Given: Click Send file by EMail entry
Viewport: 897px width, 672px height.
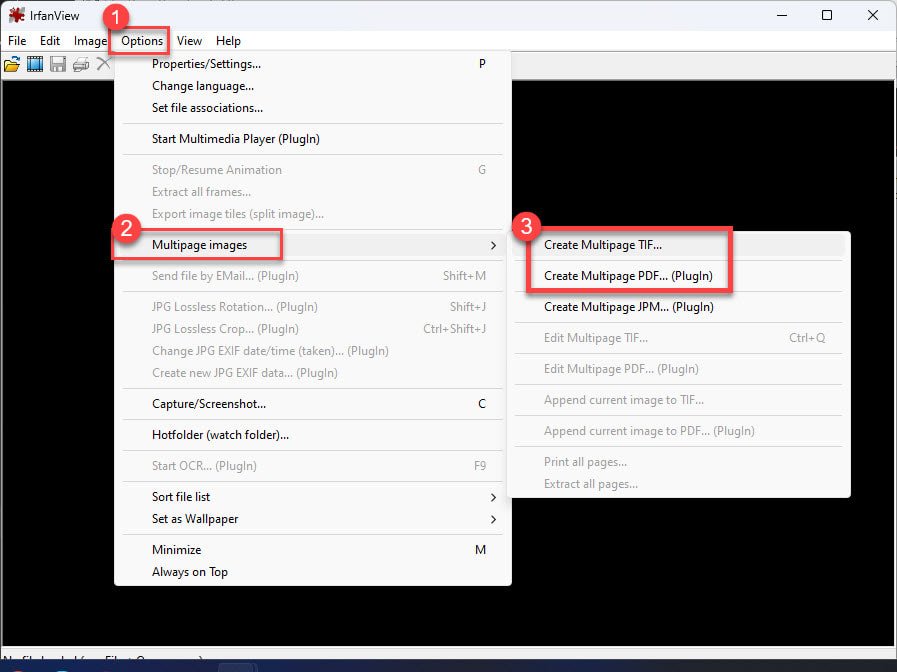Looking at the screenshot, I should (313, 276).
